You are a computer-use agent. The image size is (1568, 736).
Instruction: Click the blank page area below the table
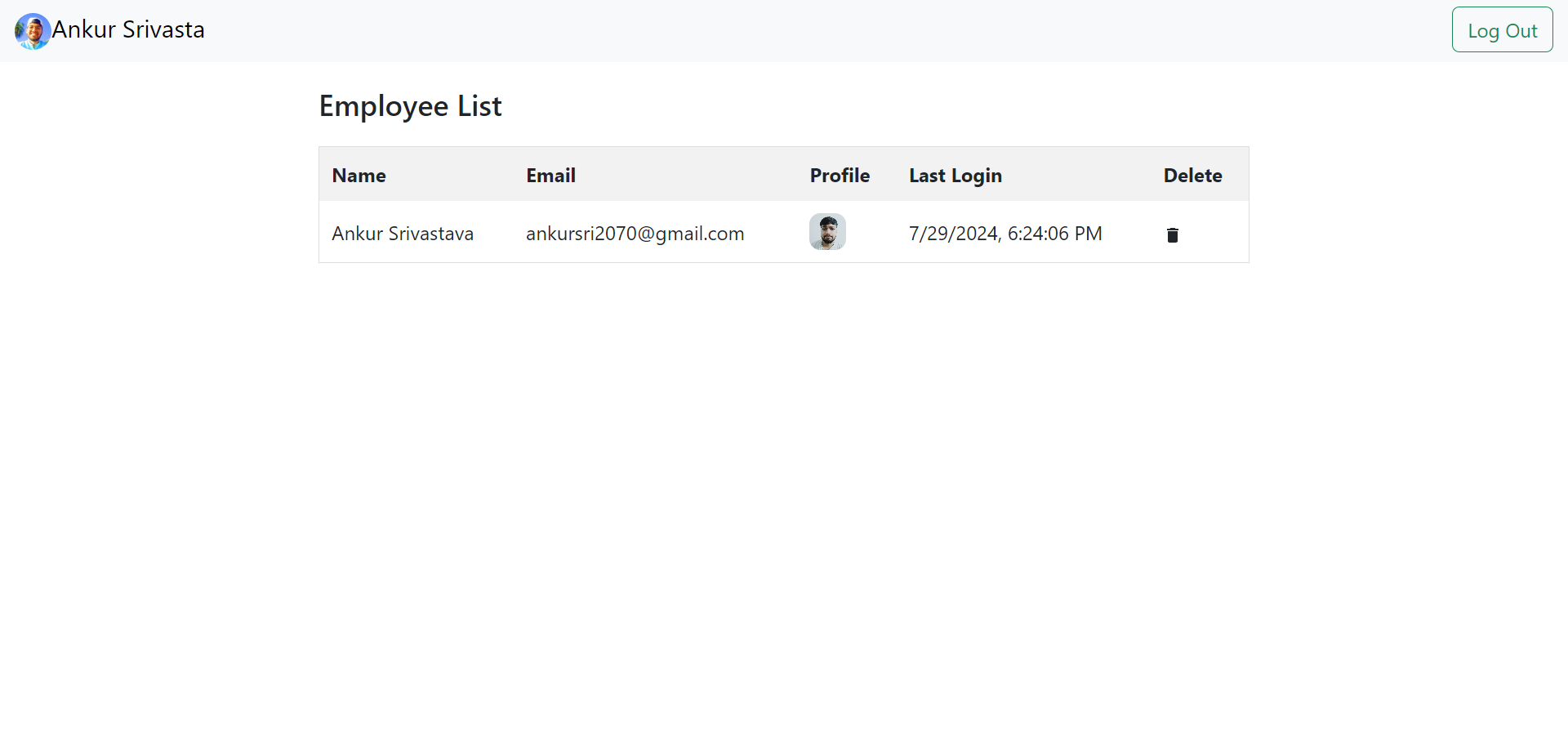coord(784,490)
